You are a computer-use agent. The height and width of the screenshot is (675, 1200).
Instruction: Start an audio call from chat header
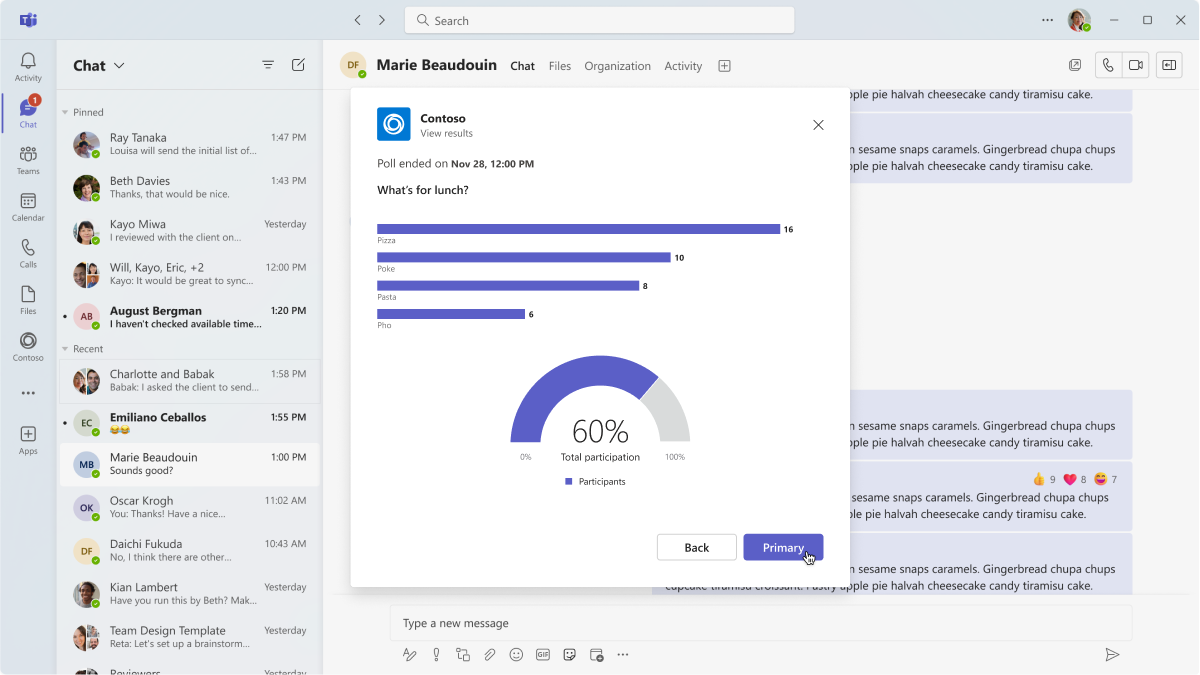(x=1108, y=65)
